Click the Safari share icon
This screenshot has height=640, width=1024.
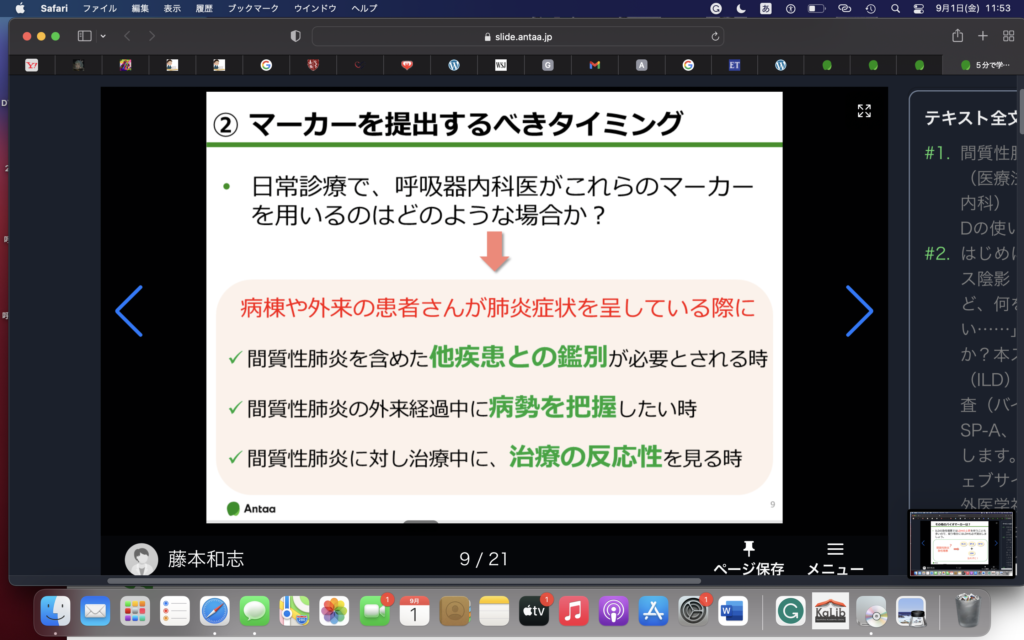click(x=958, y=36)
